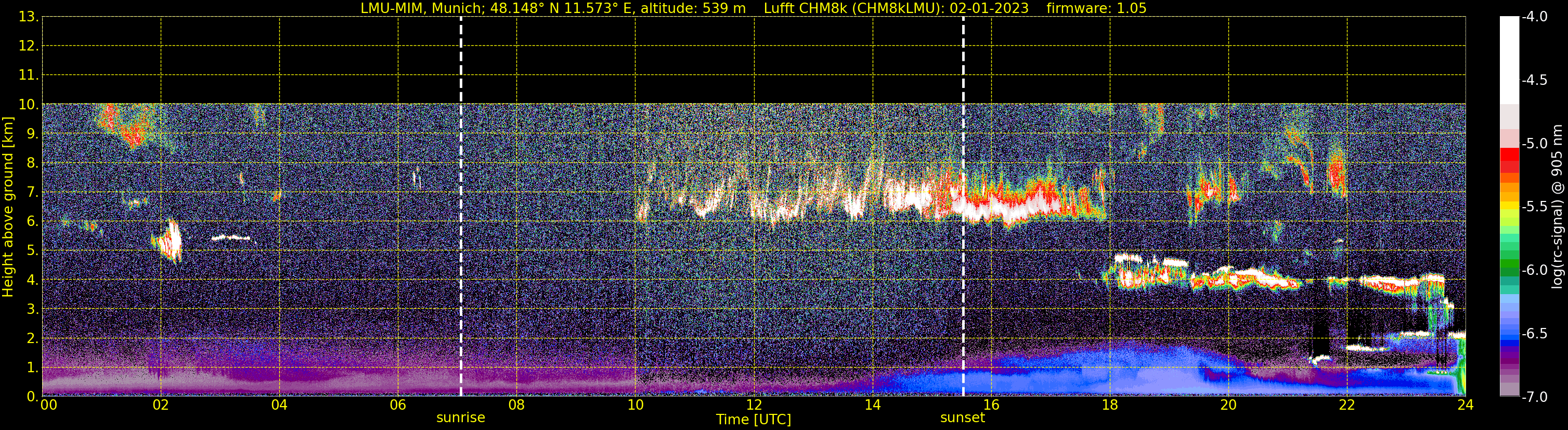Click height axis tick label '7.'
This screenshot has height=430, width=1568.
(x=32, y=193)
